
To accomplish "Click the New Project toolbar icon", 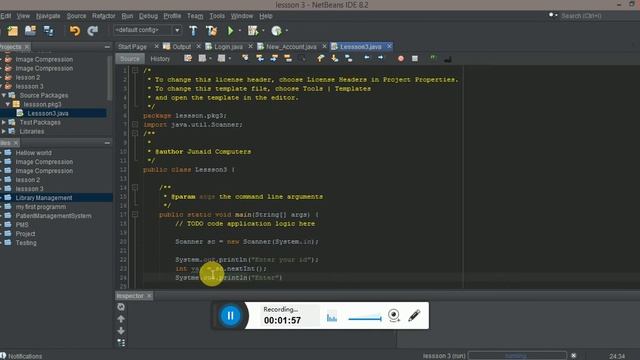I will click(x=13, y=31).
